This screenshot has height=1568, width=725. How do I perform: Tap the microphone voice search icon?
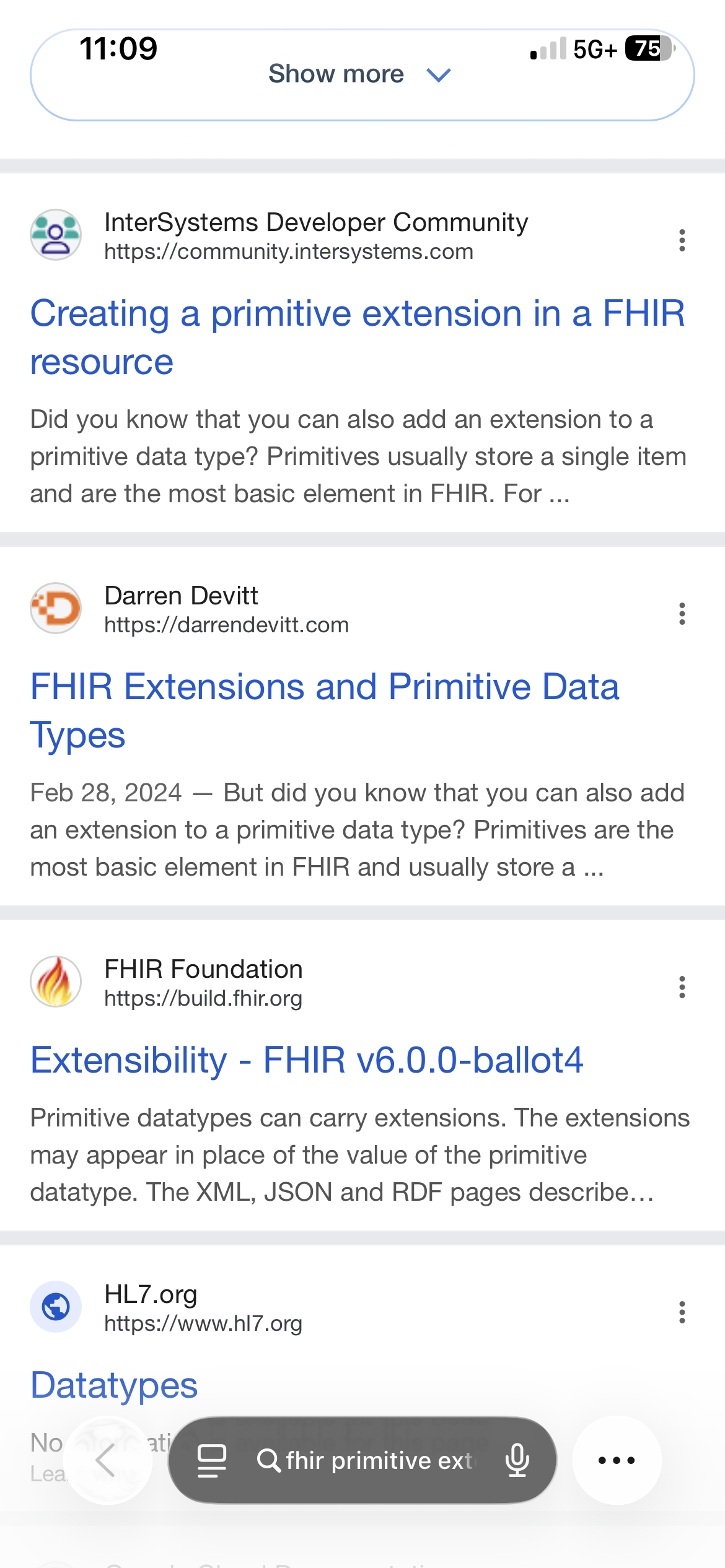tap(517, 1460)
